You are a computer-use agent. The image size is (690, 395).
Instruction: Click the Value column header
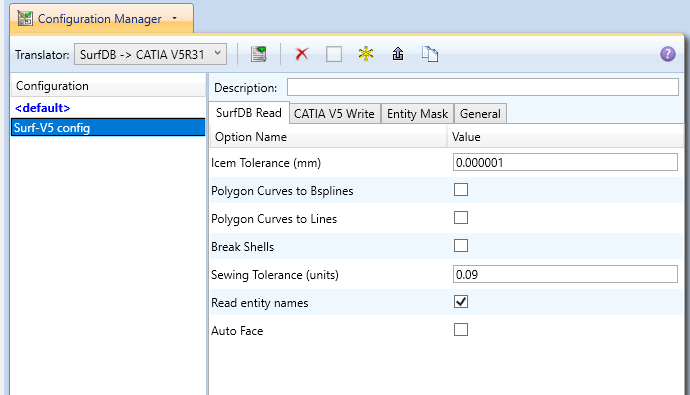coord(565,137)
